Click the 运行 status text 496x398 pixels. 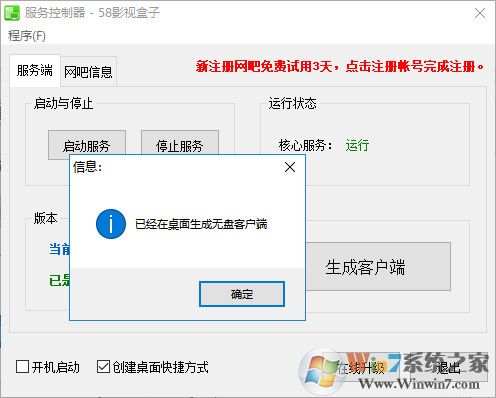click(357, 145)
